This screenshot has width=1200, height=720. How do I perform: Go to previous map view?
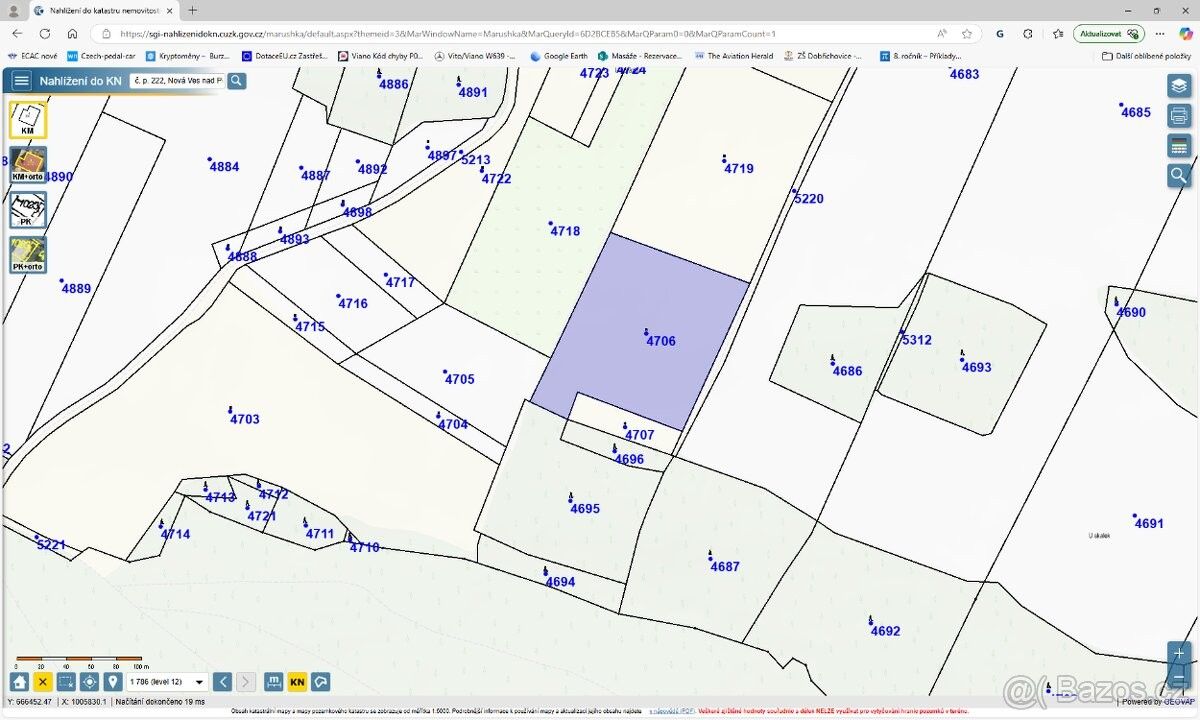click(x=223, y=682)
